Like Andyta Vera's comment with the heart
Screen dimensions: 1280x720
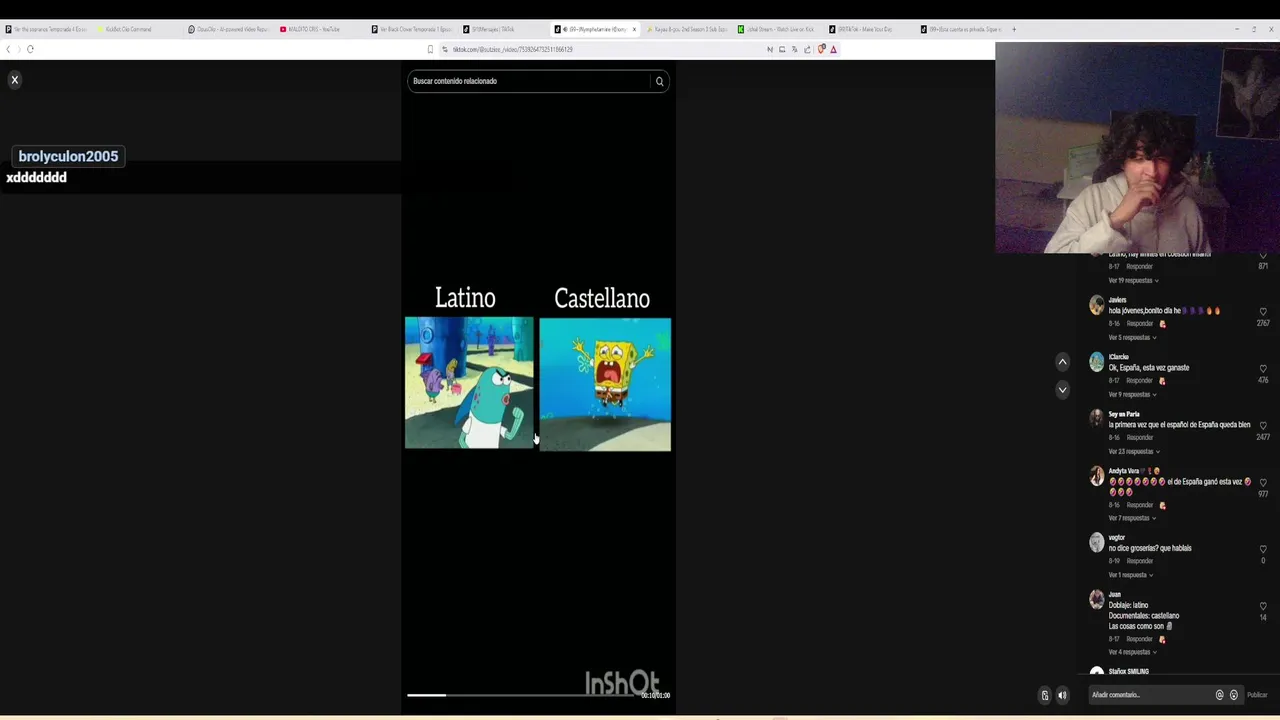pos(1263,483)
